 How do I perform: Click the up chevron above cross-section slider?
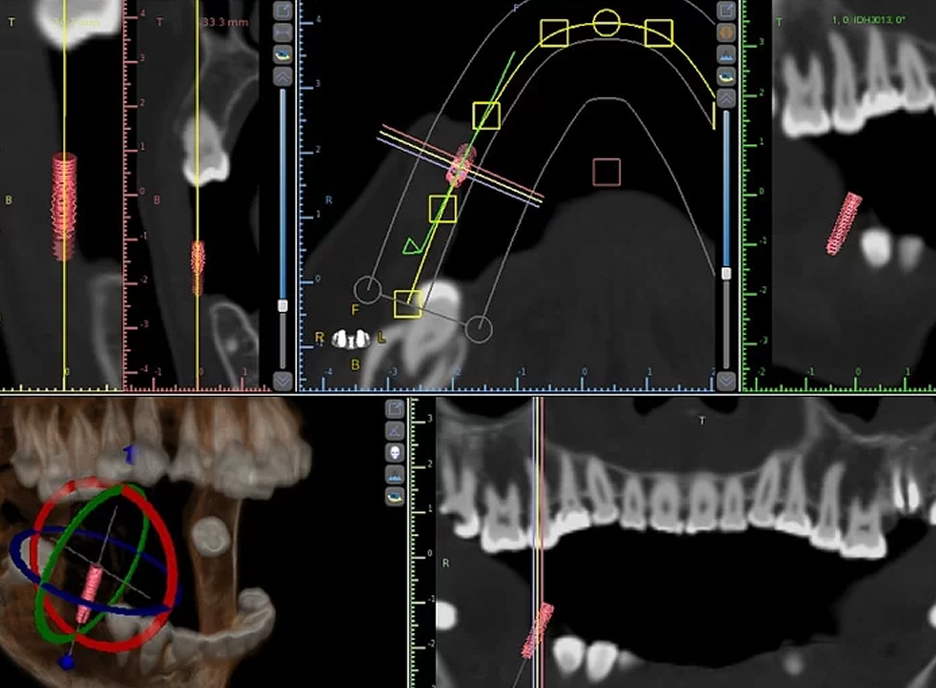(x=283, y=76)
